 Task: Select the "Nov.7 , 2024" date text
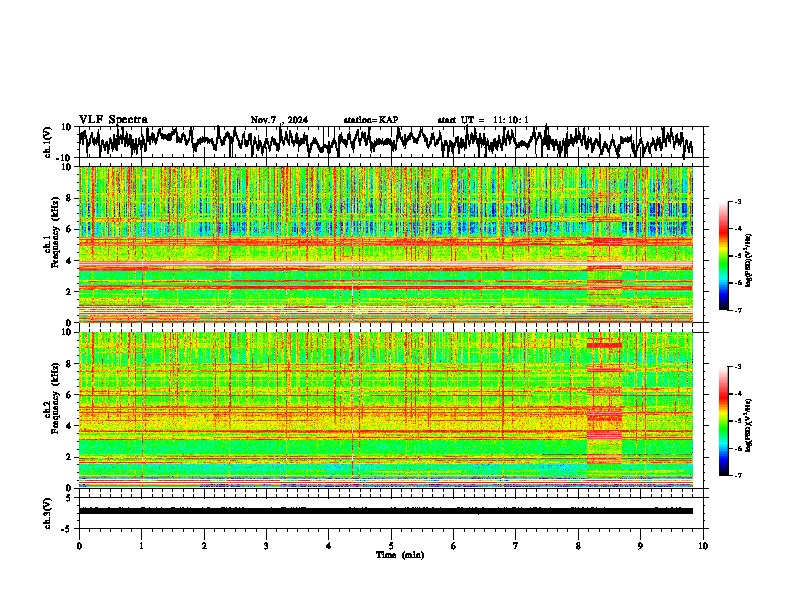[279, 120]
